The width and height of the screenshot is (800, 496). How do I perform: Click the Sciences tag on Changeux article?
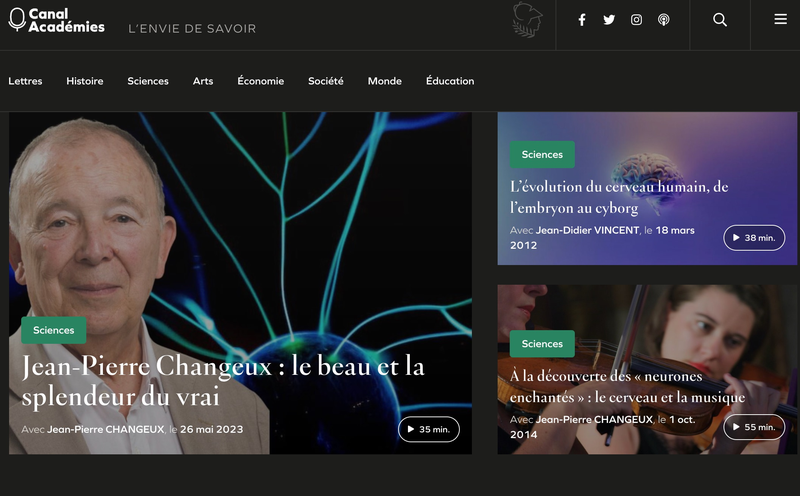click(x=54, y=330)
